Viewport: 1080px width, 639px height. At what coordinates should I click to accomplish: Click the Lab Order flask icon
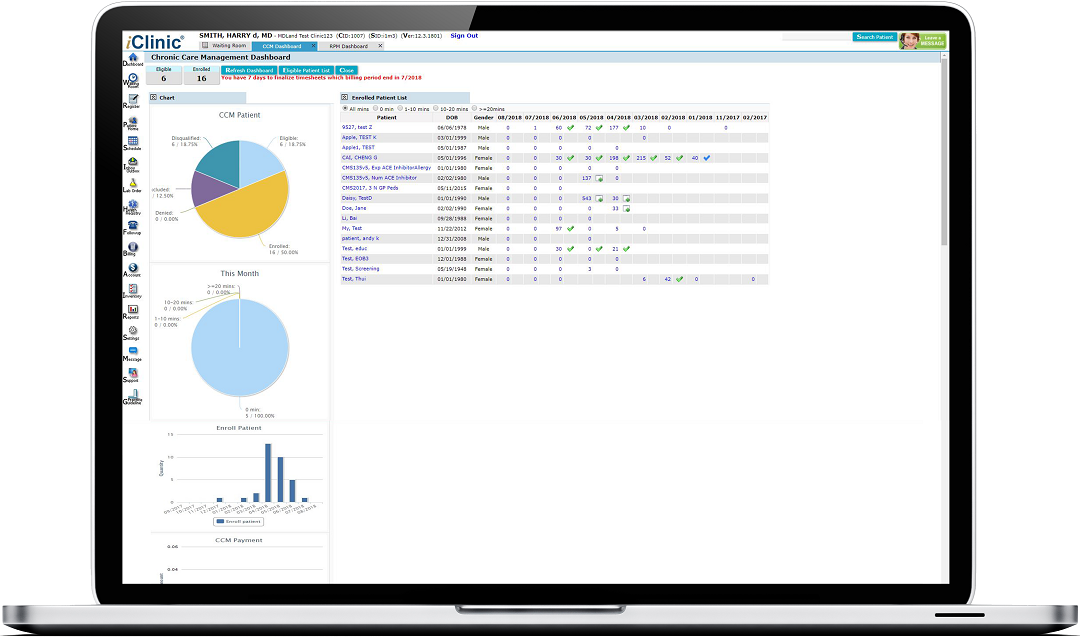(x=133, y=184)
